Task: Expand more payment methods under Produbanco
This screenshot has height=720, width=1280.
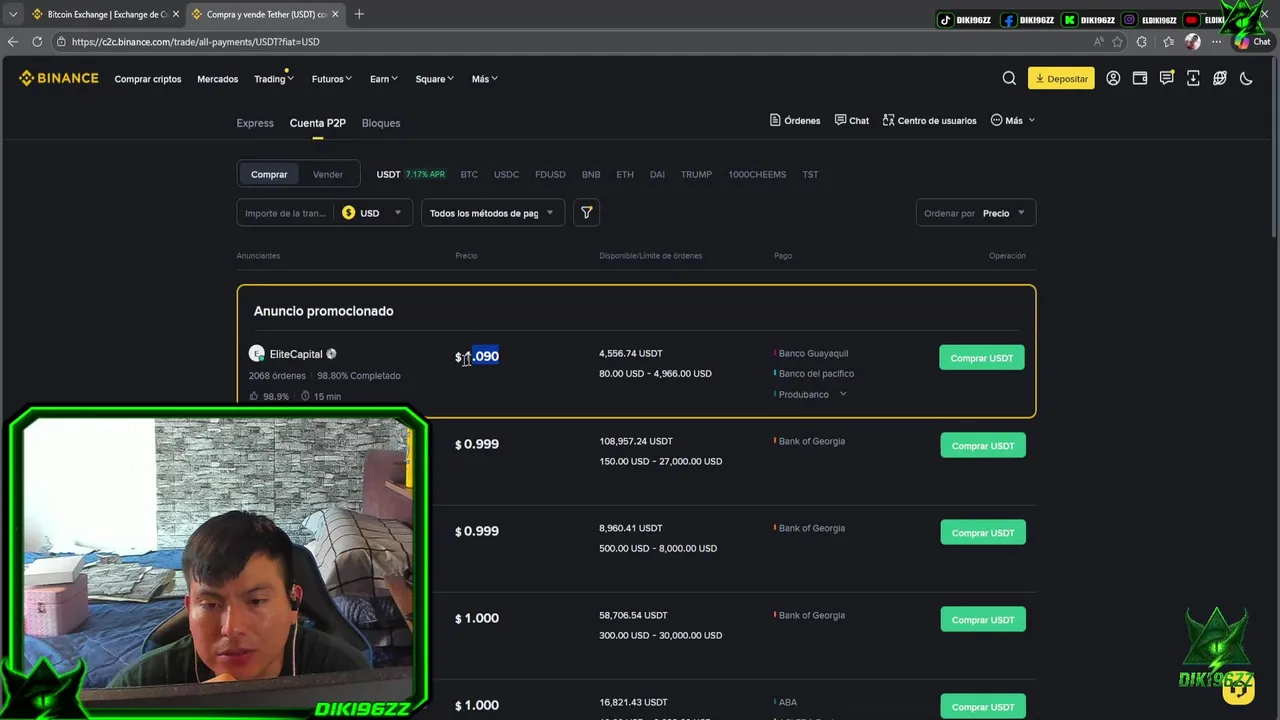Action: point(843,394)
